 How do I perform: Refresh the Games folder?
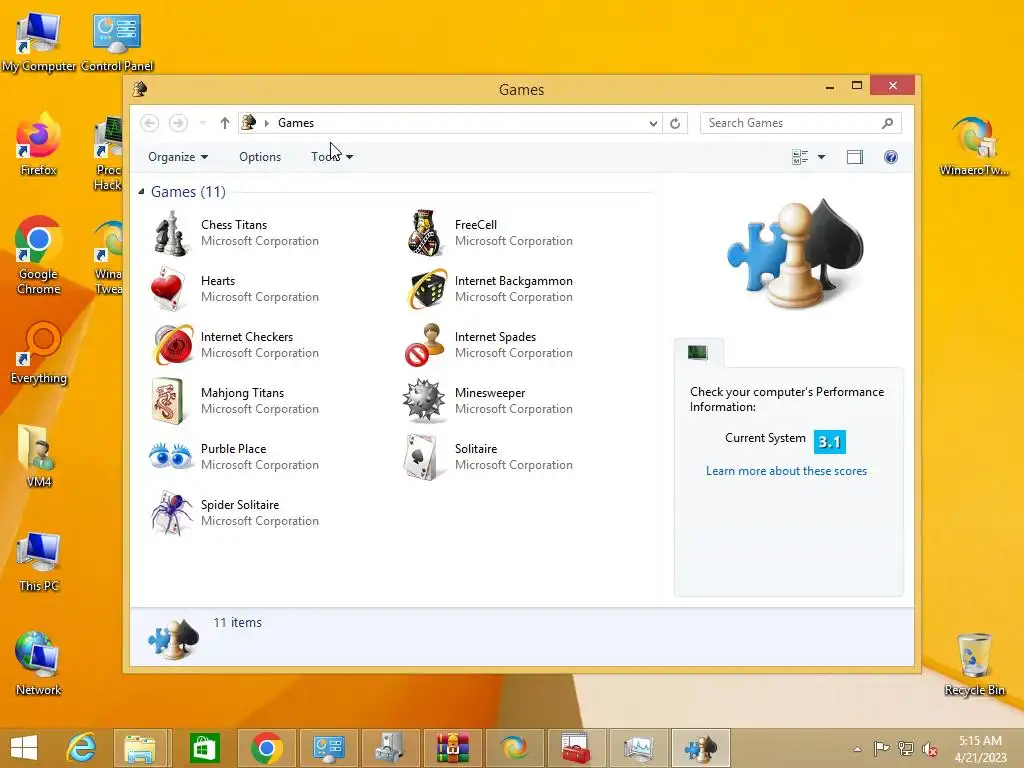tap(675, 123)
